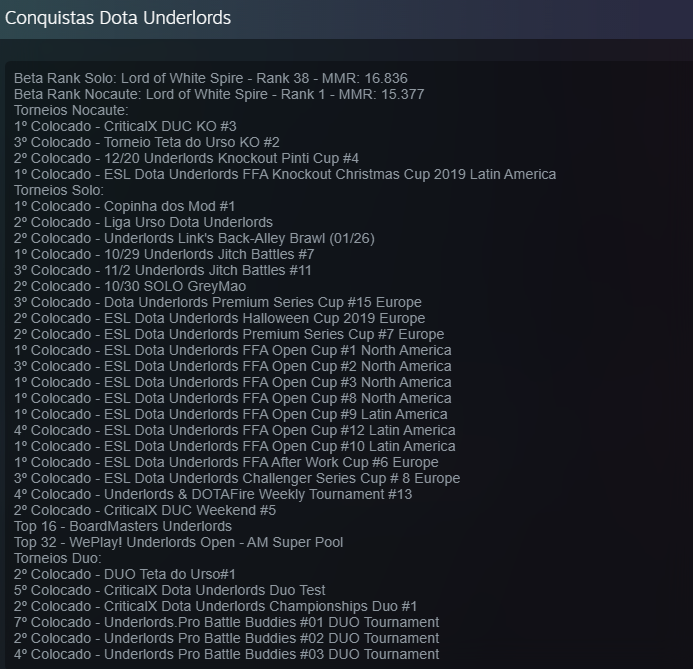Viewport: 693px width, 669px height.
Task: Click the 'CriticalX DUC Weekend #5' line
Action: tap(145, 510)
